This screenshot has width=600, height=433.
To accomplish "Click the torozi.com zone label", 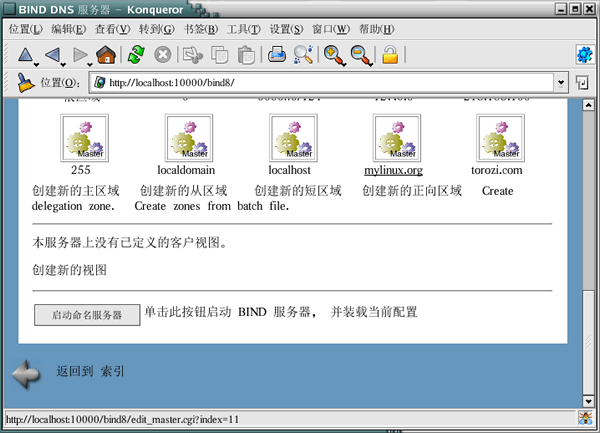I will pyautogui.click(x=497, y=170).
